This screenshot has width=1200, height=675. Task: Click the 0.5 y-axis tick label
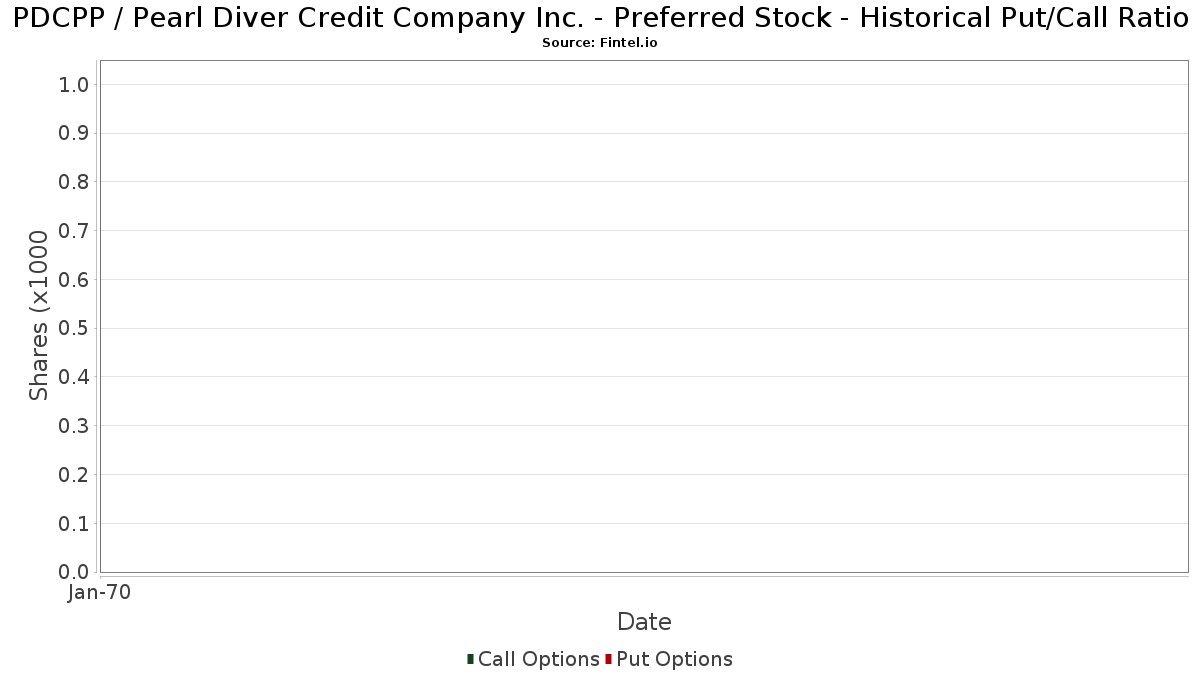74,329
